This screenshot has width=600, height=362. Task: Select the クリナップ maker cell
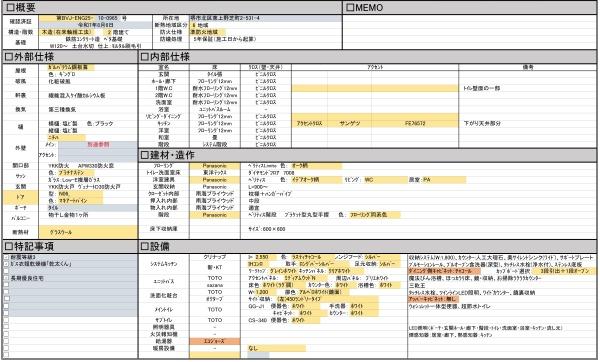click(215, 257)
